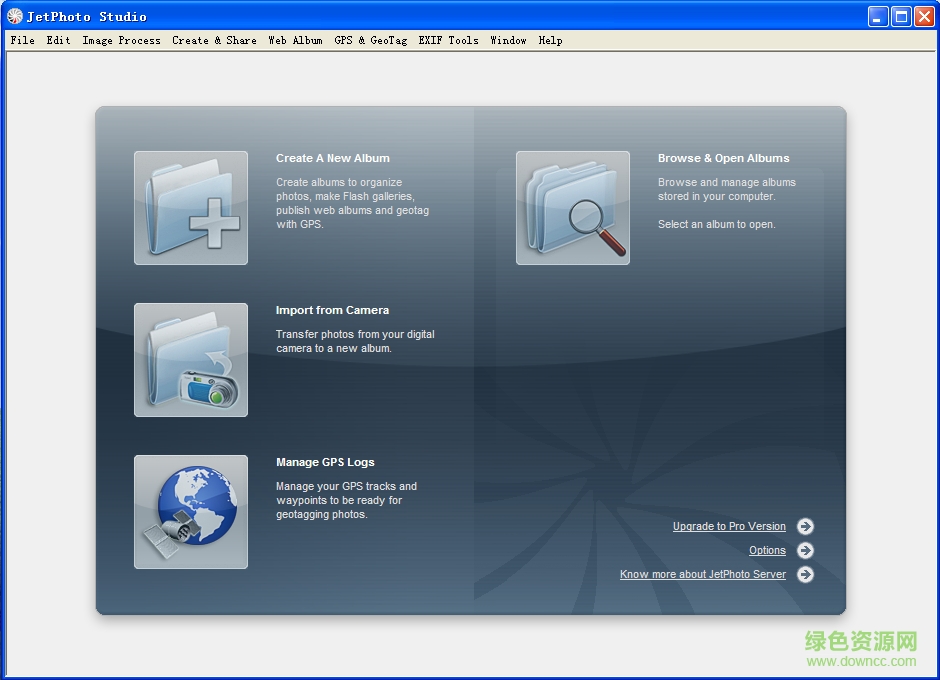Expand the EXIF Tools menu

448,41
